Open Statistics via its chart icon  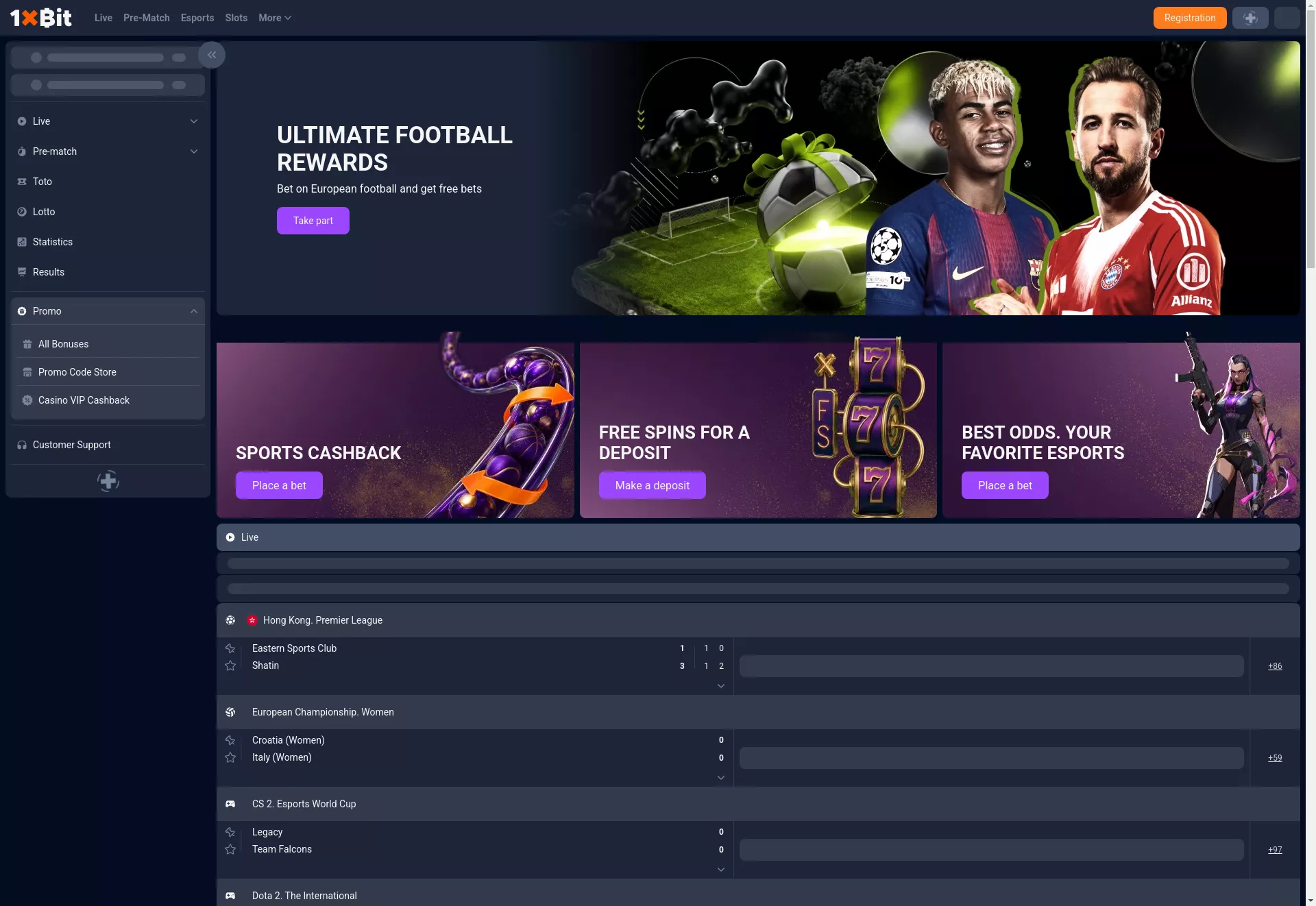tap(22, 242)
